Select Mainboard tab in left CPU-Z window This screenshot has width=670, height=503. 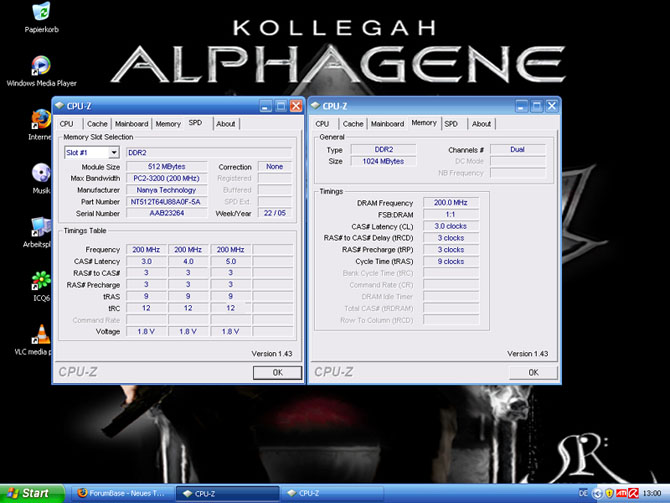tap(131, 124)
